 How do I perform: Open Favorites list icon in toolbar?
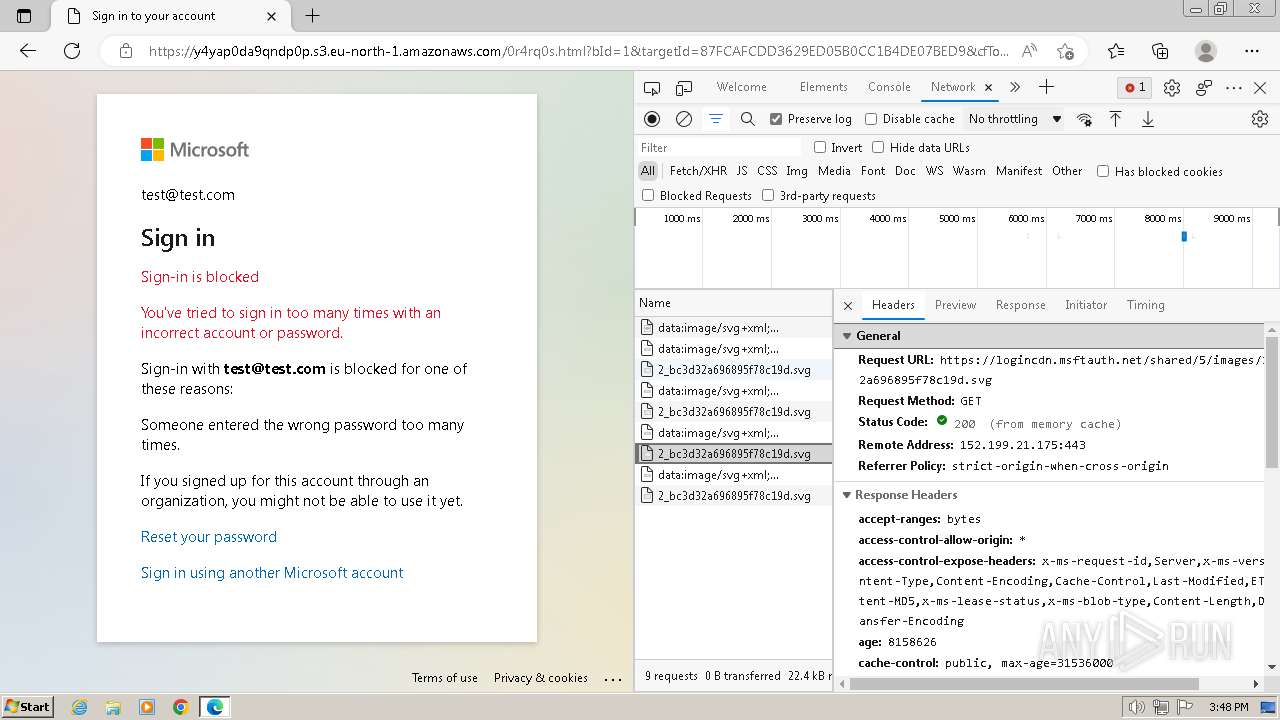[x=1116, y=51]
